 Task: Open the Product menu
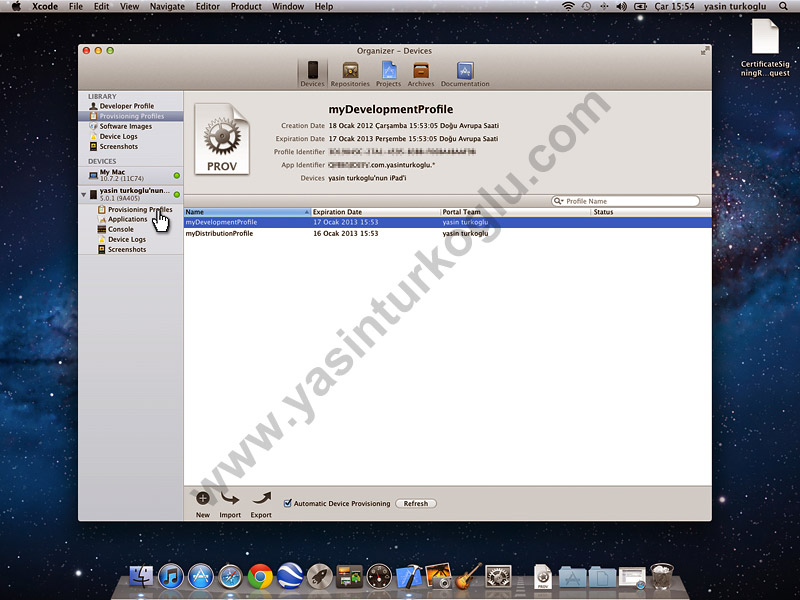(x=246, y=7)
